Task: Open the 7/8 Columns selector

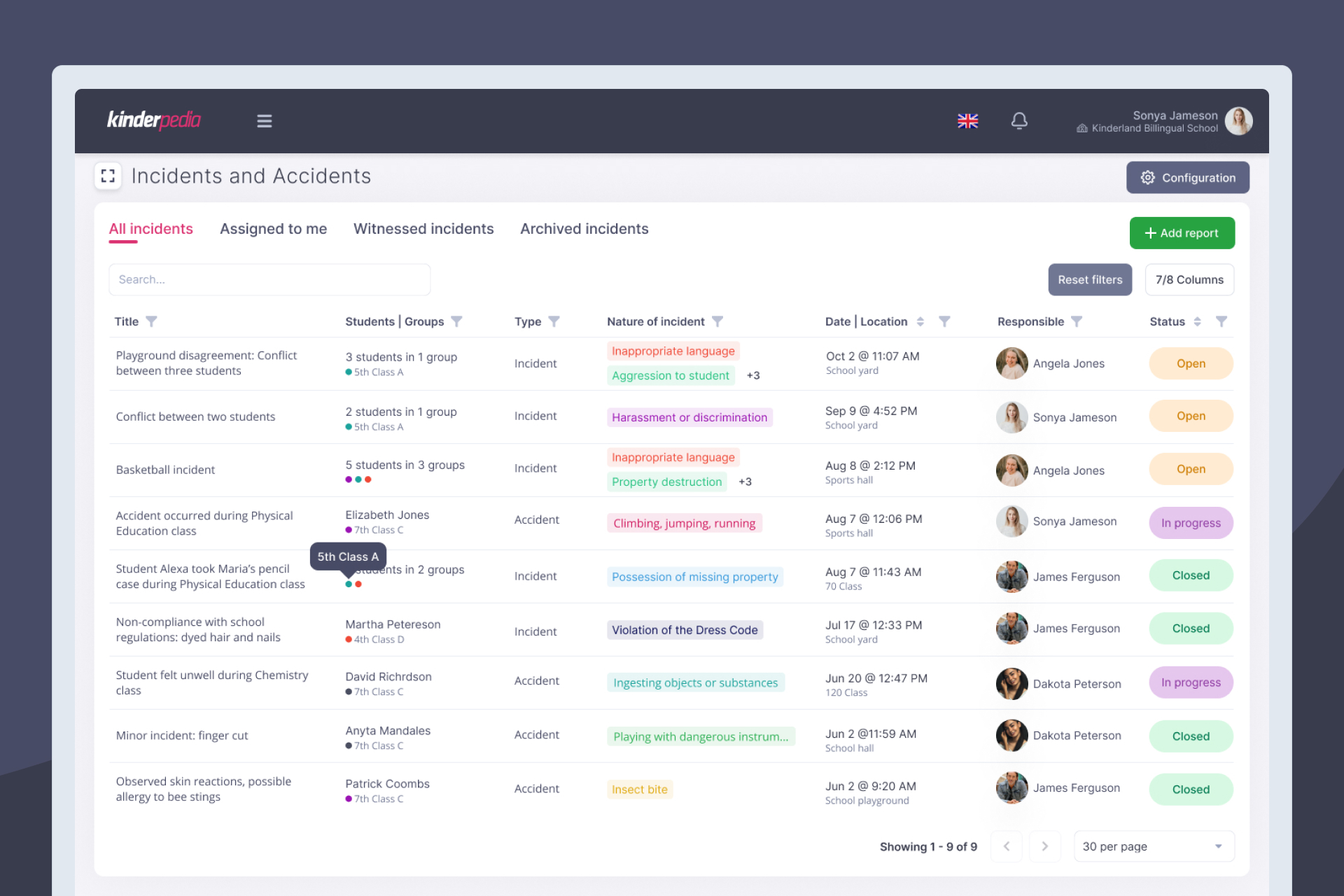Action: coord(1189,279)
